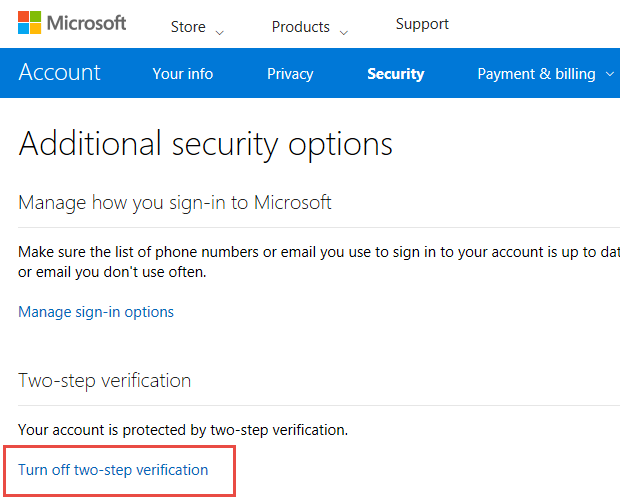Screen dimensions: 620x500
Task: Click the Microsoft wordmark text
Action: point(87,23)
